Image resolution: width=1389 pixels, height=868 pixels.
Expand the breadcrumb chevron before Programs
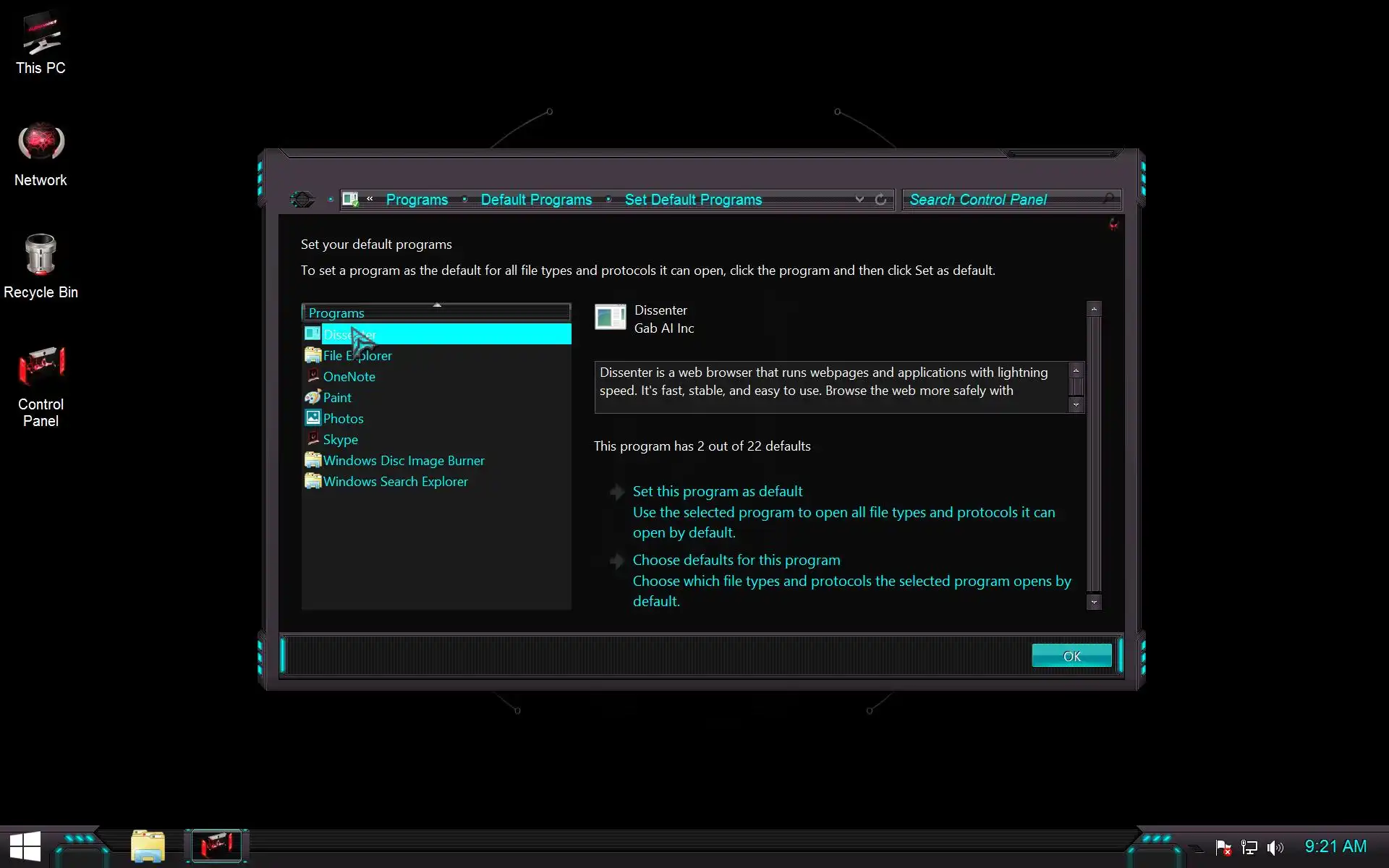click(370, 199)
